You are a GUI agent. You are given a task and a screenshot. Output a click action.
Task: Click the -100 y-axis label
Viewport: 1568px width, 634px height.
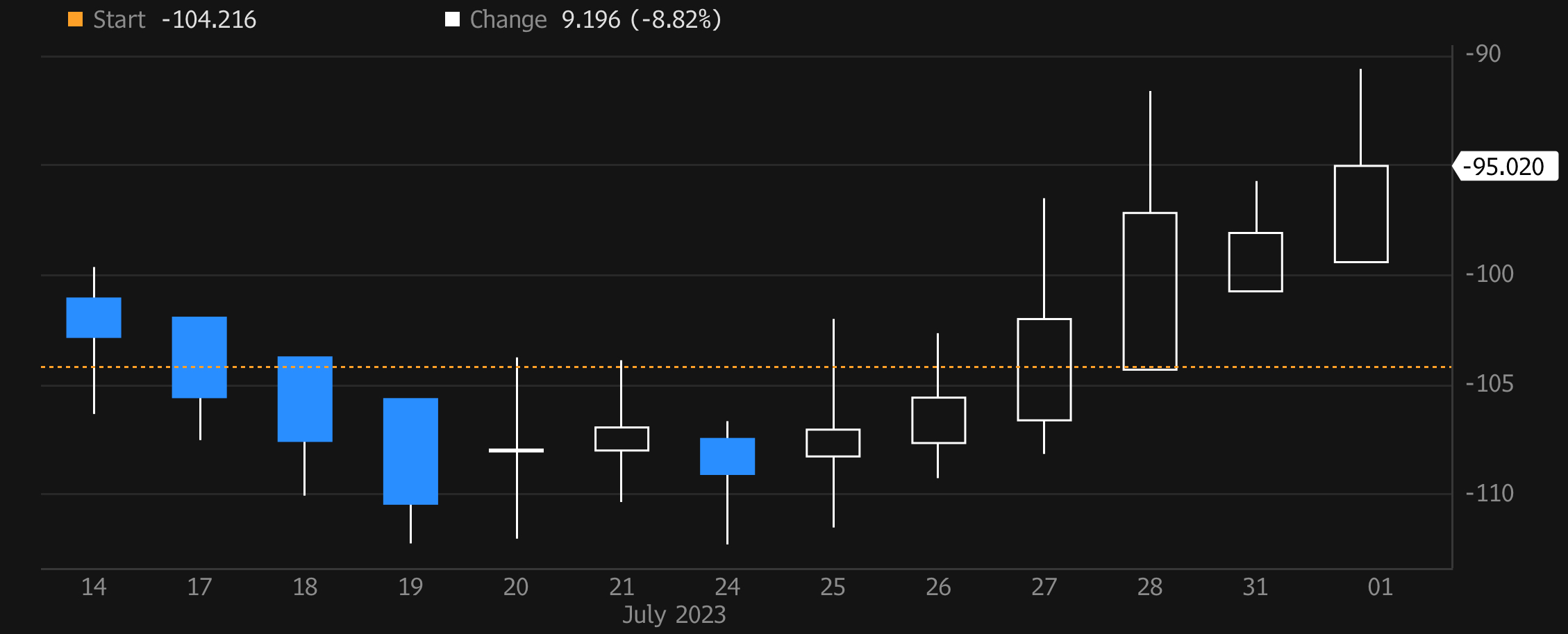[1489, 274]
